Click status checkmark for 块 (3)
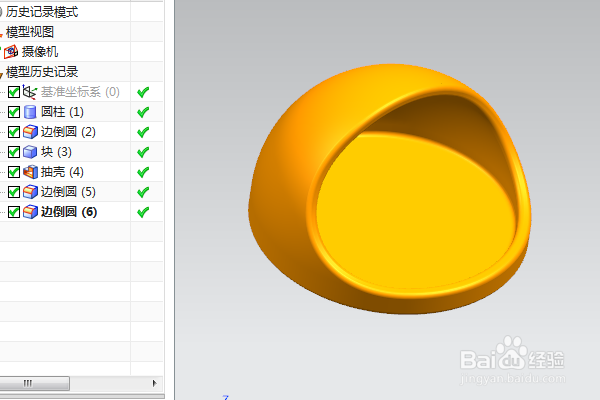Viewport: 600px width, 400px height. (143, 152)
